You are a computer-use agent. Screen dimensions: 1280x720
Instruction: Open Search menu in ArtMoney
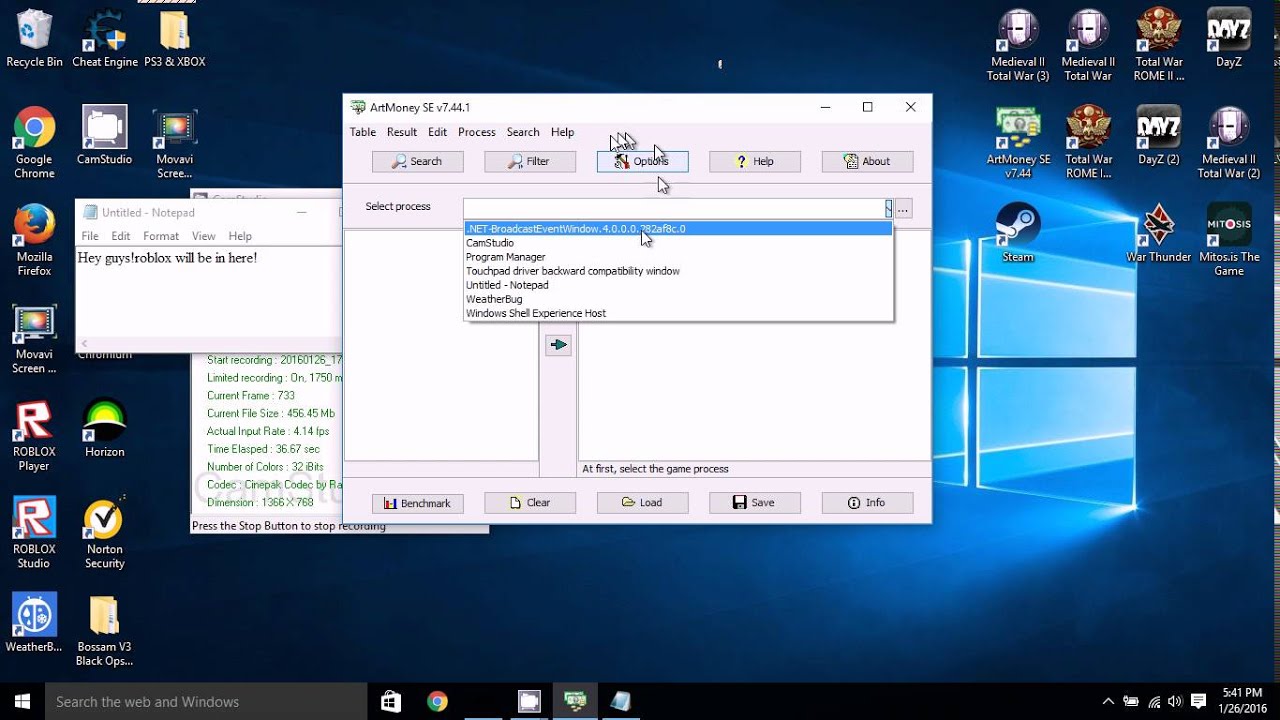click(523, 132)
